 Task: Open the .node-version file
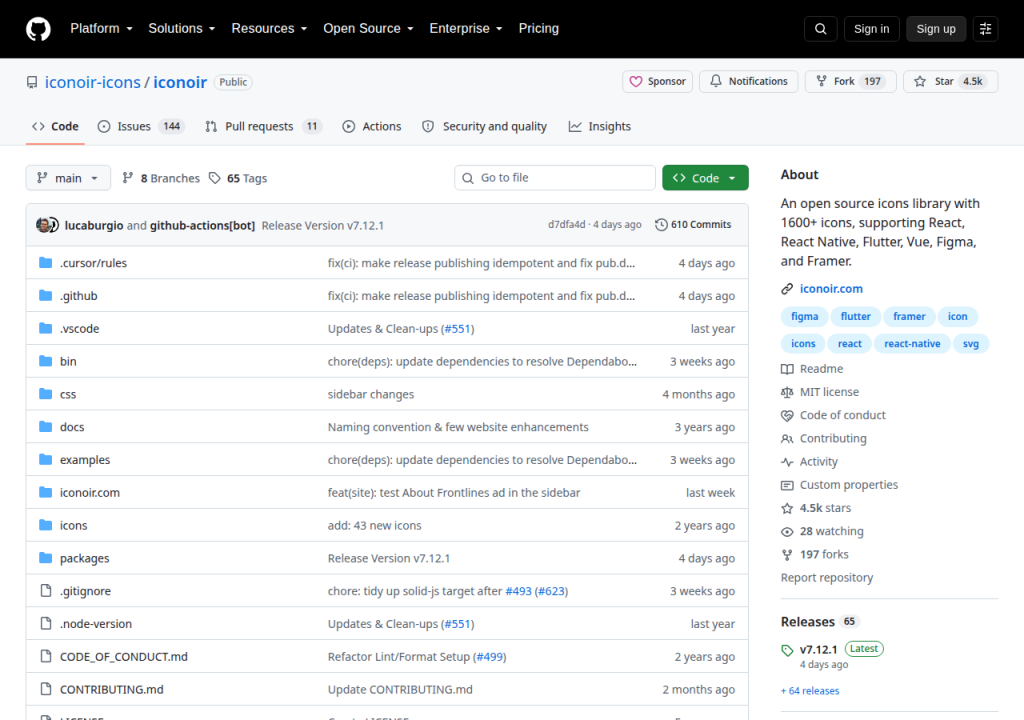coord(95,624)
